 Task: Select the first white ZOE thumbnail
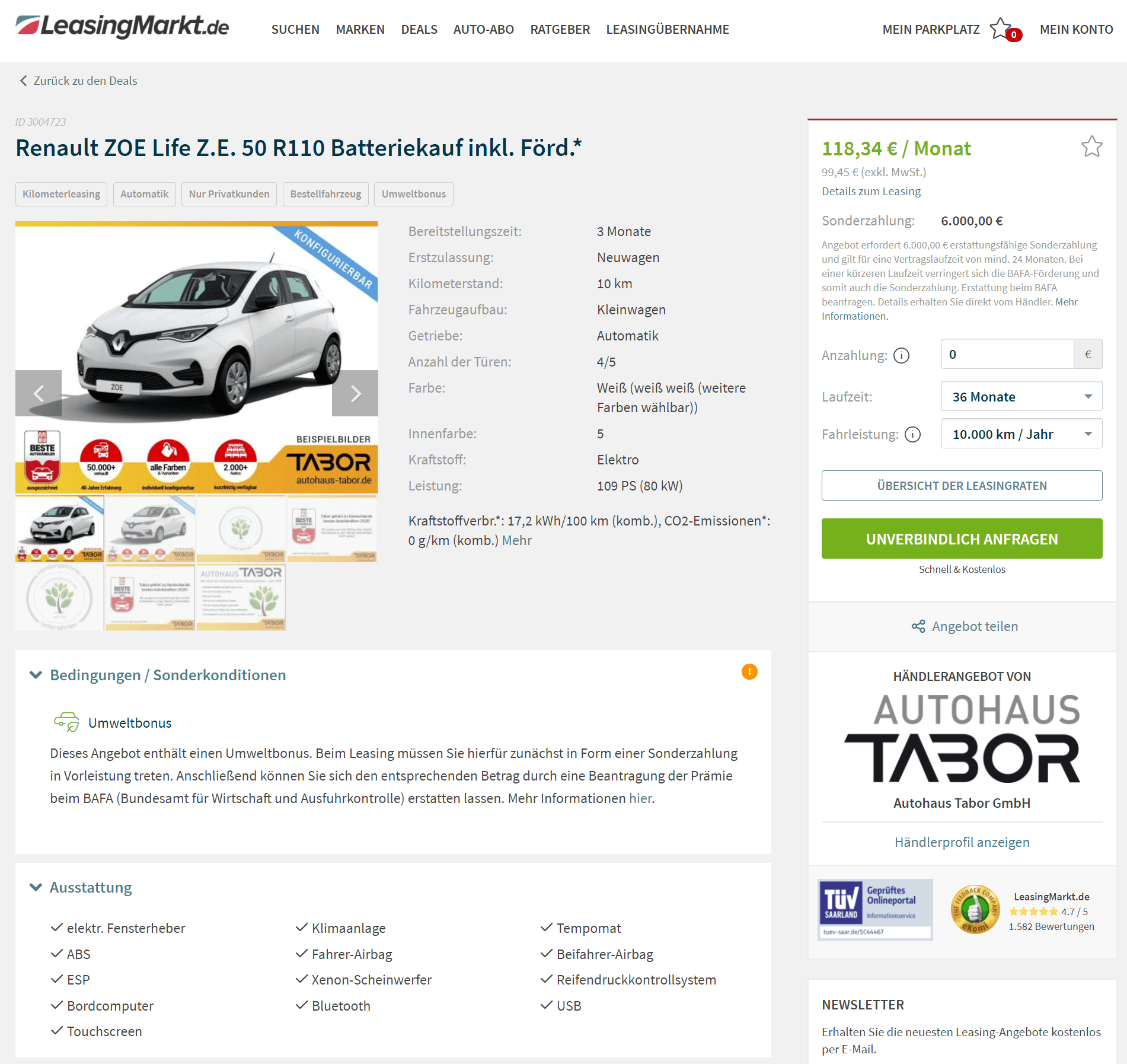click(x=59, y=529)
